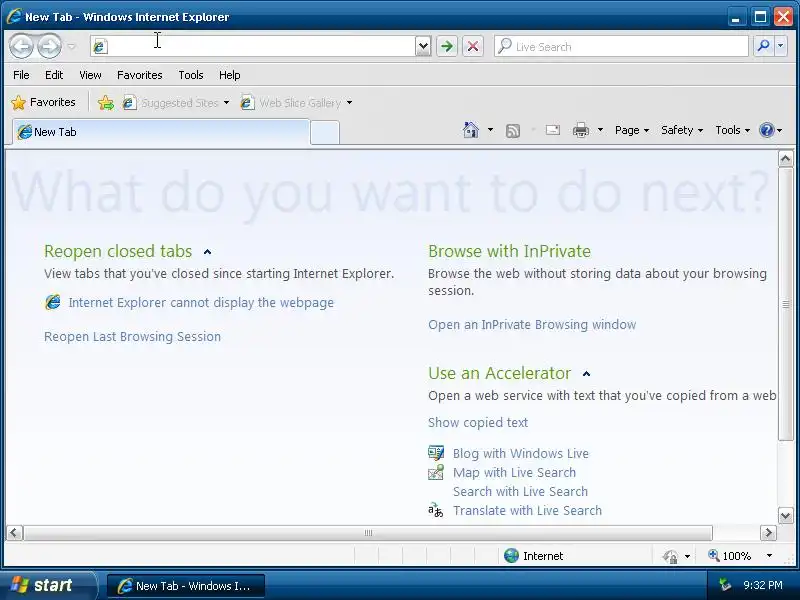Click Map with Live Search accelerator
The image size is (800, 600).
point(514,472)
